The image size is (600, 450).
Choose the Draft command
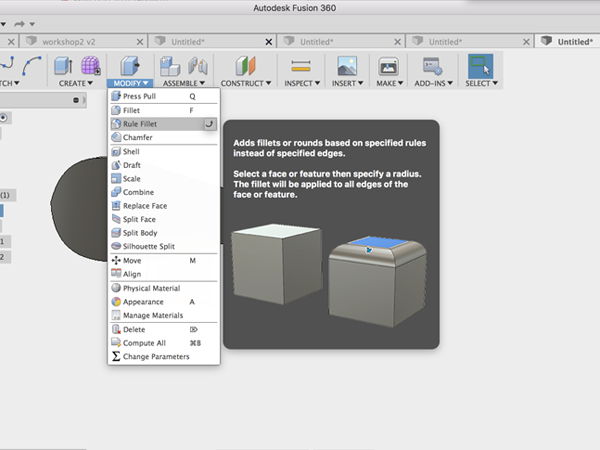(164, 165)
